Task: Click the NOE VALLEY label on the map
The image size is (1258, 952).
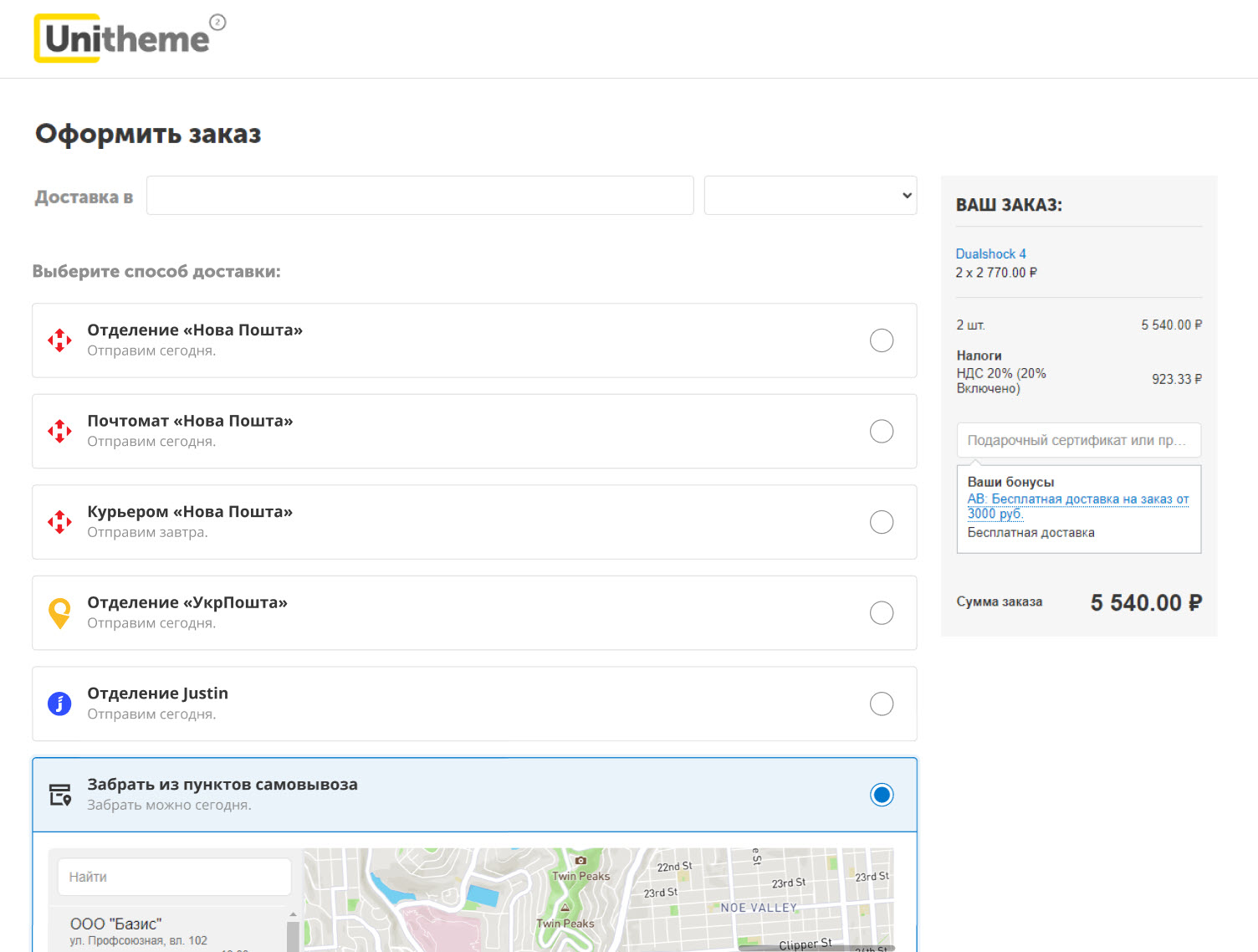Action: pos(759,908)
